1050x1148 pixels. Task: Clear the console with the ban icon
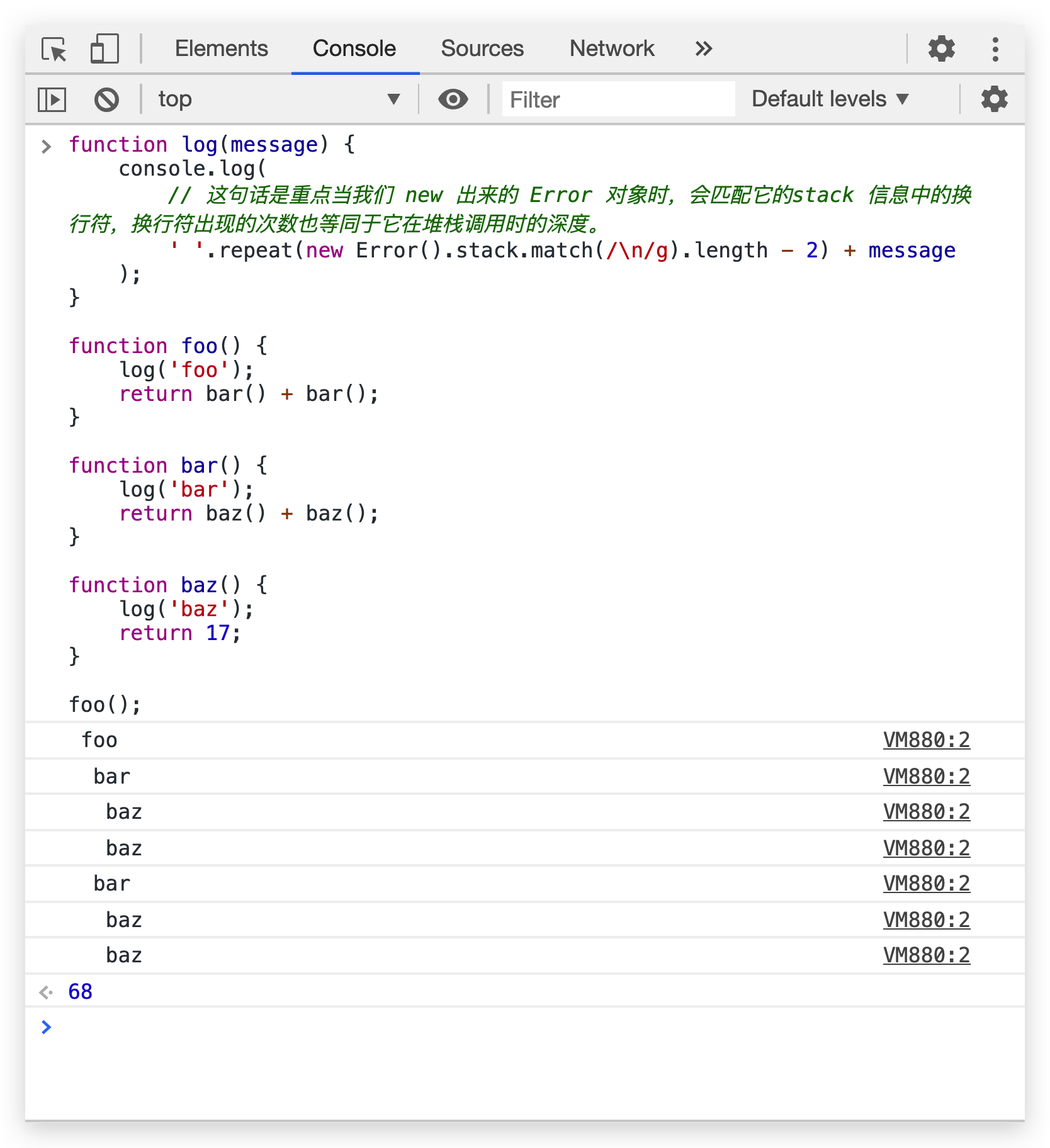(x=106, y=99)
